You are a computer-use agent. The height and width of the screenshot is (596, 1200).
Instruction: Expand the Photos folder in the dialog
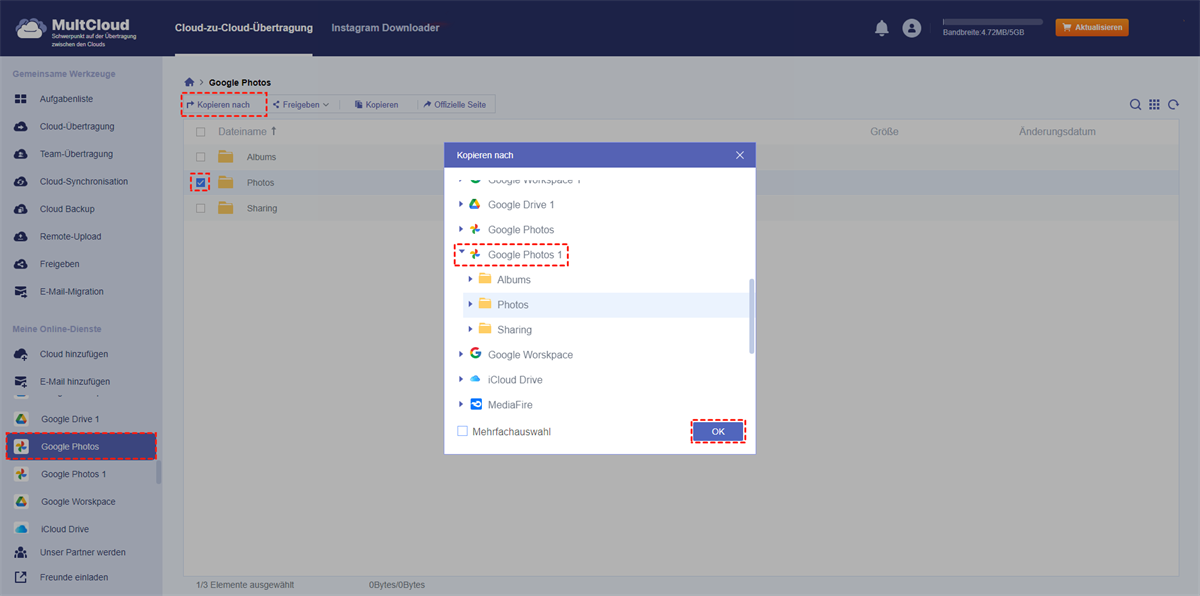pos(470,304)
